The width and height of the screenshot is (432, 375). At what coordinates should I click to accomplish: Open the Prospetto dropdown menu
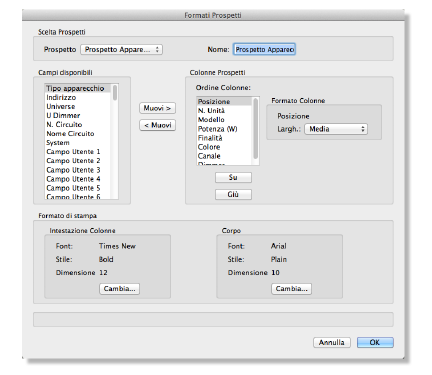(122, 49)
